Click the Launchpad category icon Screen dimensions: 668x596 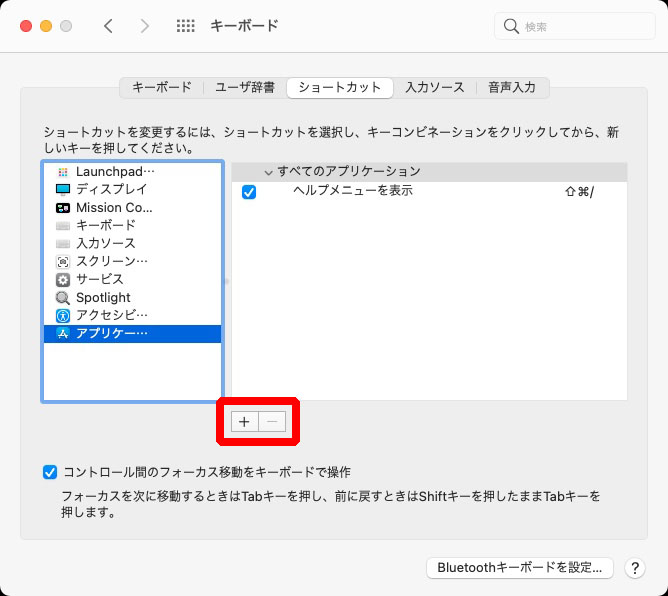[x=63, y=172]
